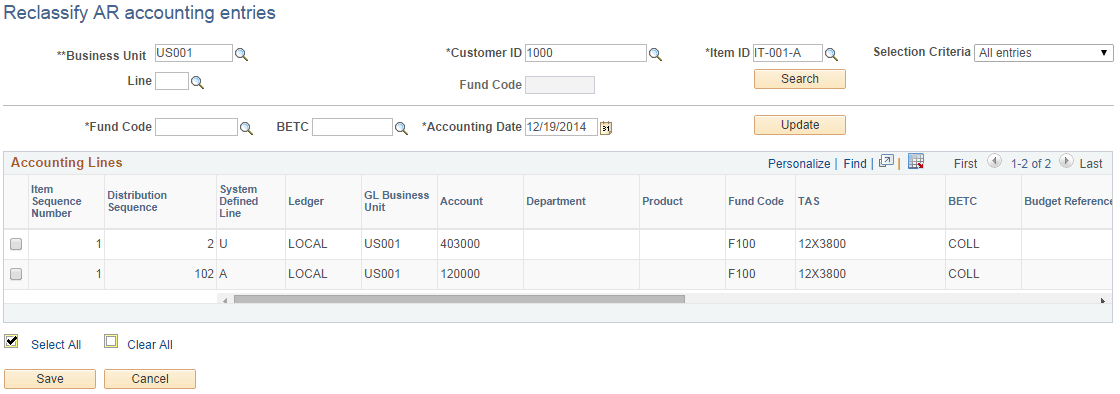Open BETC lookup magnifier
Image resolution: width=1120 pixels, height=394 pixels.
tap(401, 128)
